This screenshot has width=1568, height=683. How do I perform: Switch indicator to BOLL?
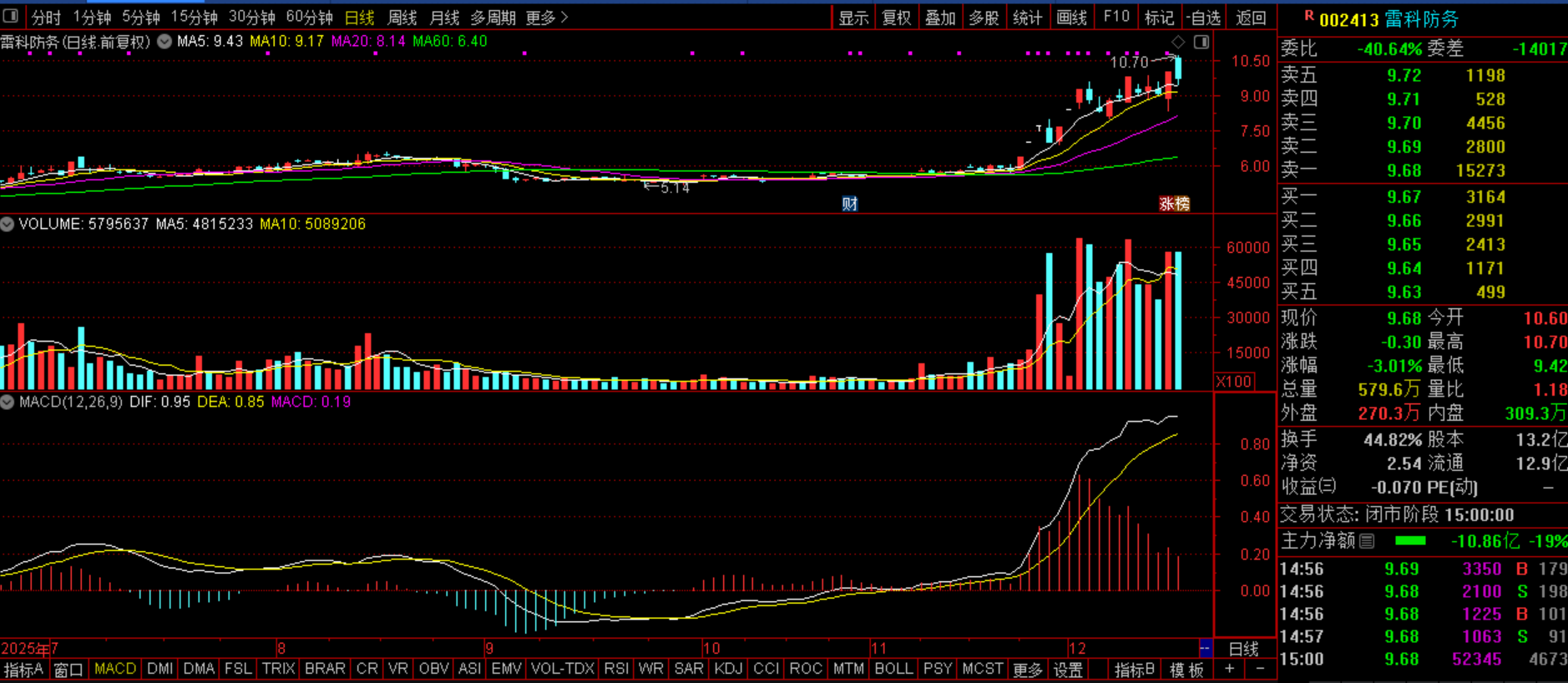pyautogui.click(x=893, y=669)
